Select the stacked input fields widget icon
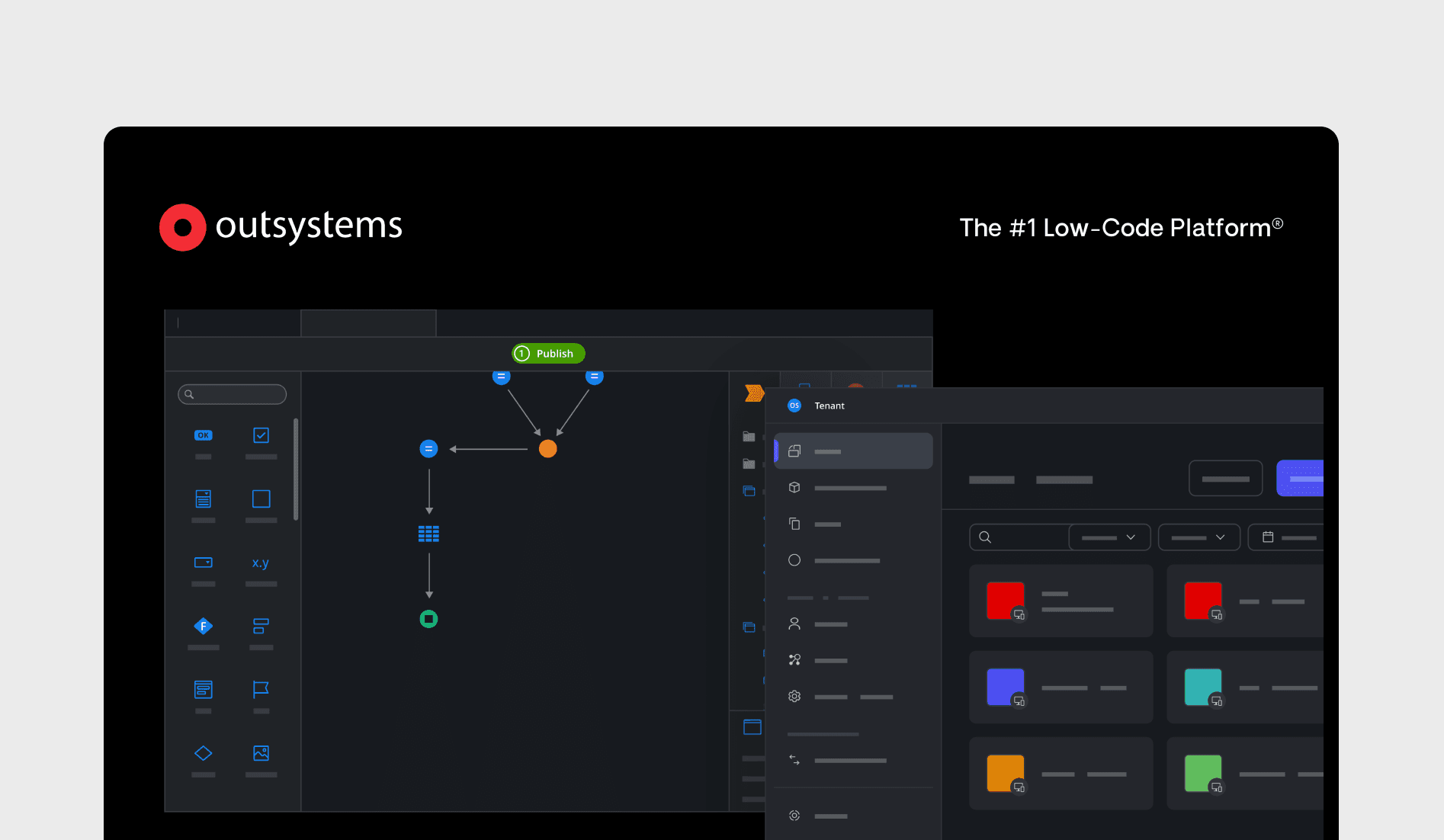 click(261, 626)
